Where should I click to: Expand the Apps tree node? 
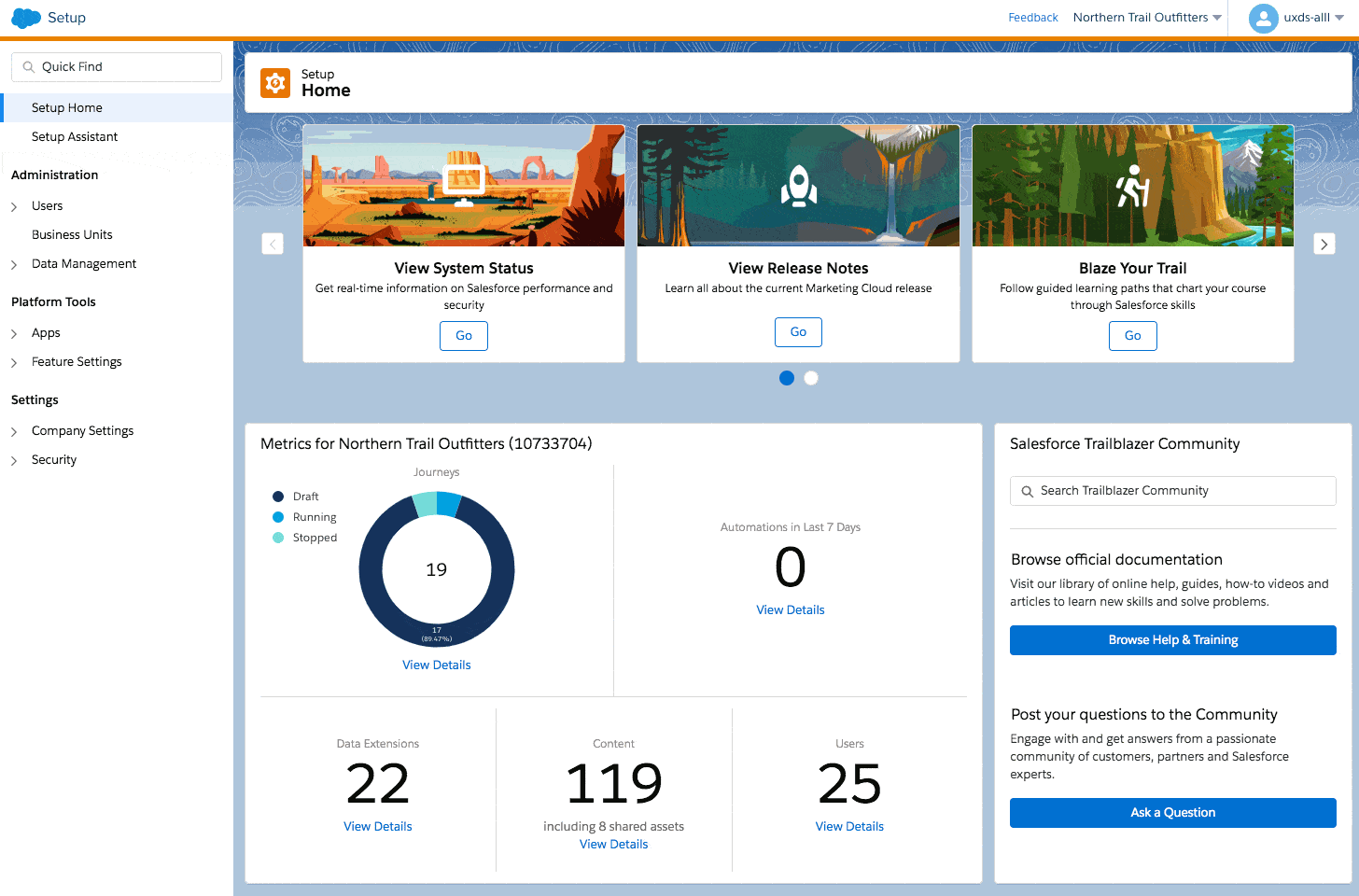(14, 334)
